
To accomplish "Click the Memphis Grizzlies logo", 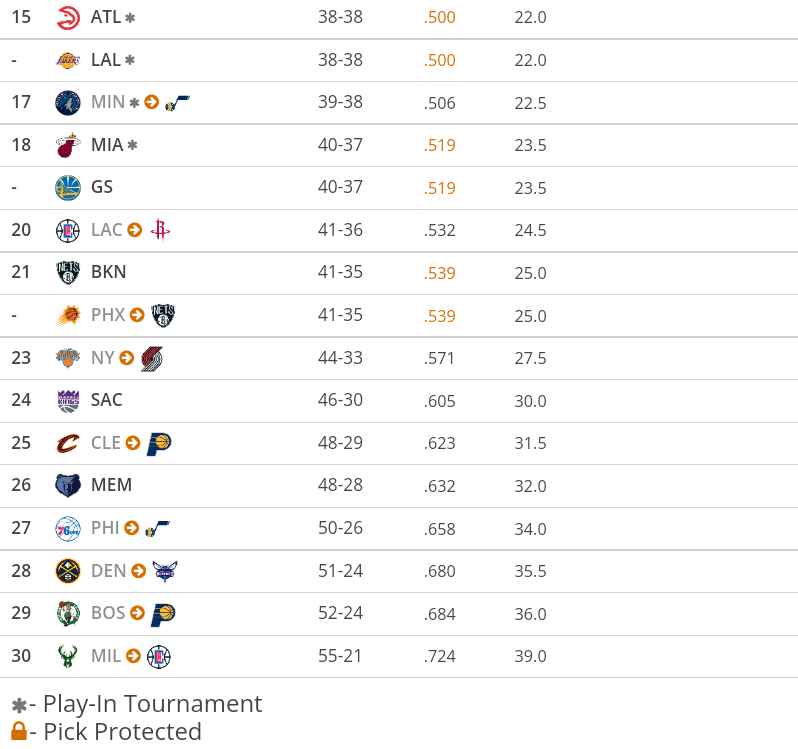I will [68, 485].
